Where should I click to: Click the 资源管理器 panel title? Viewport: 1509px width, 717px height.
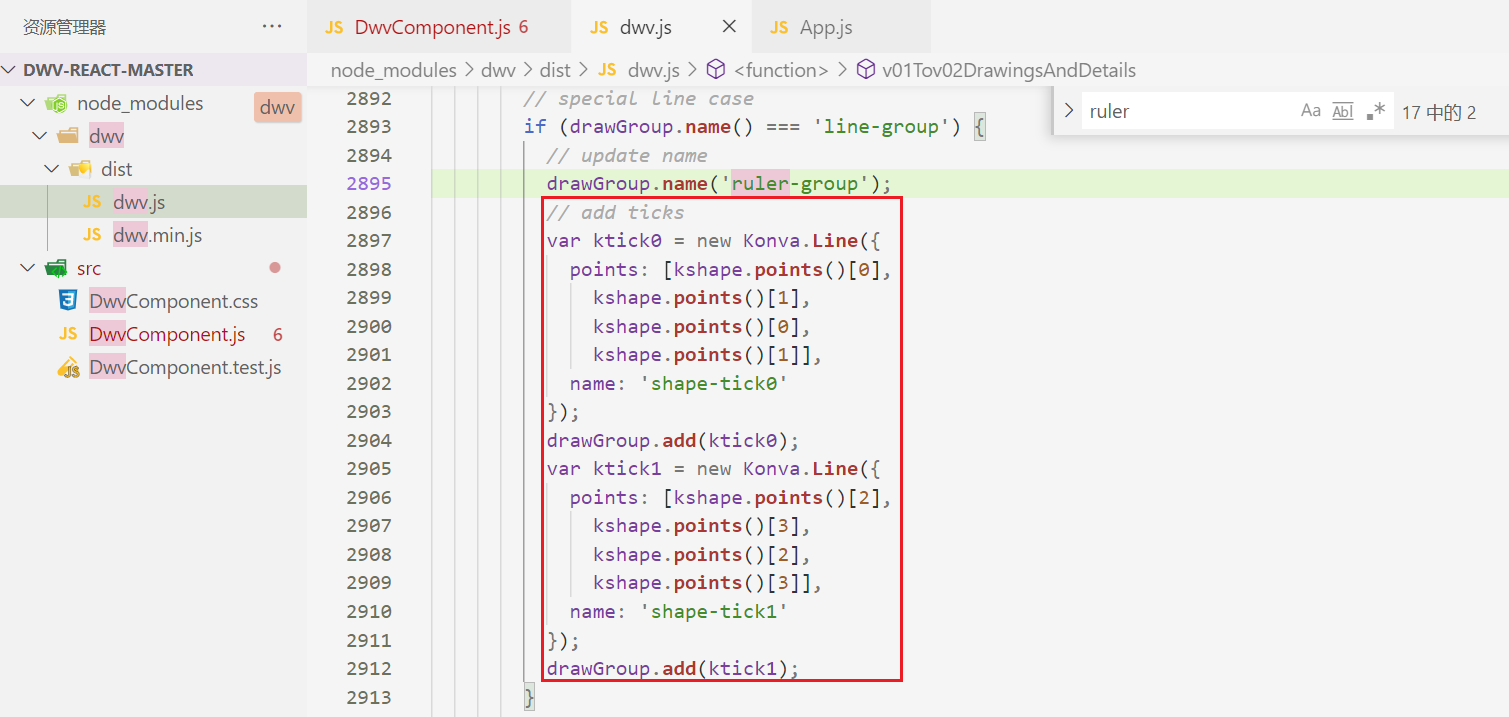(65, 27)
